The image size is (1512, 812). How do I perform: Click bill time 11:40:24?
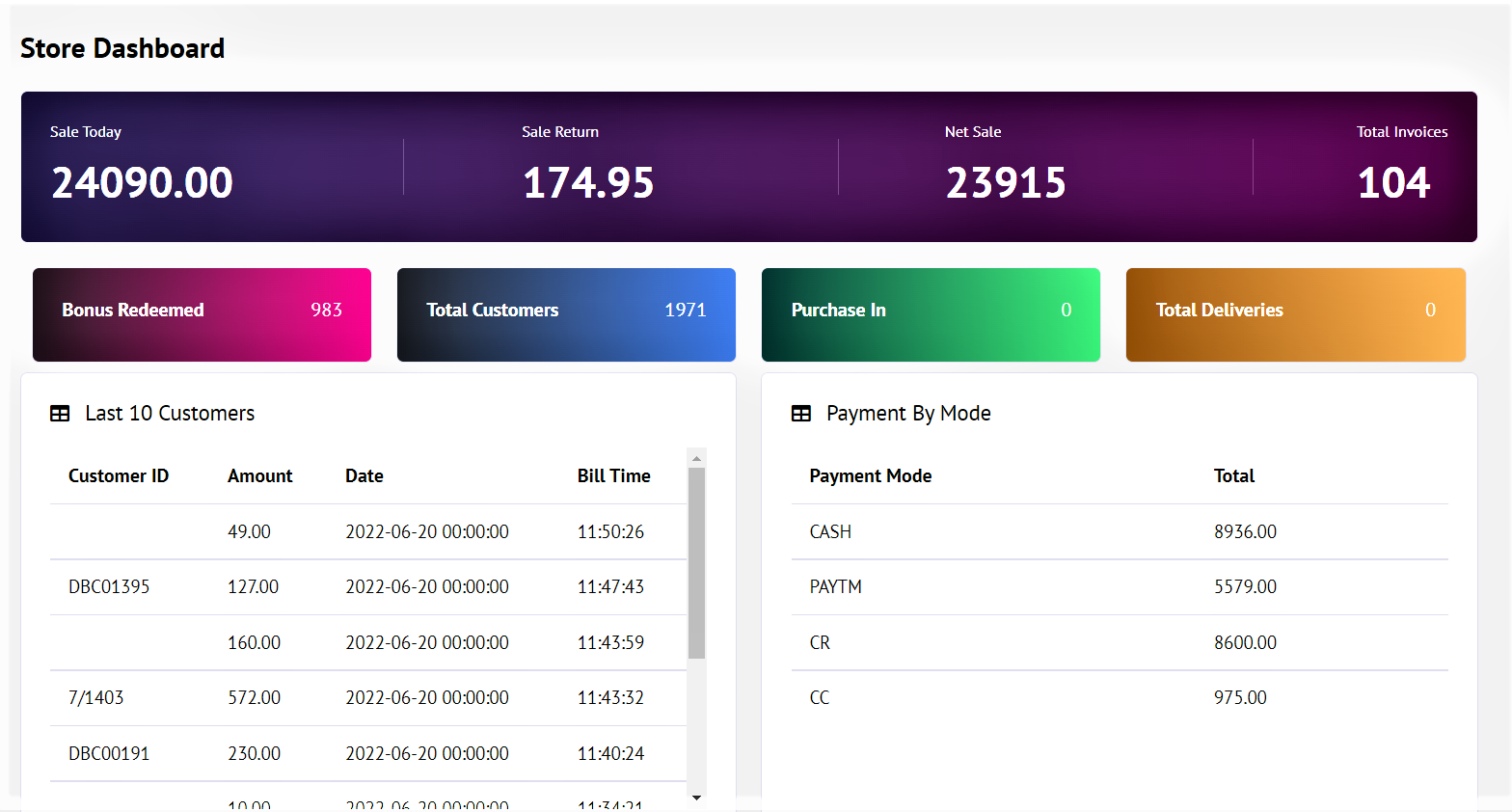tap(610, 753)
